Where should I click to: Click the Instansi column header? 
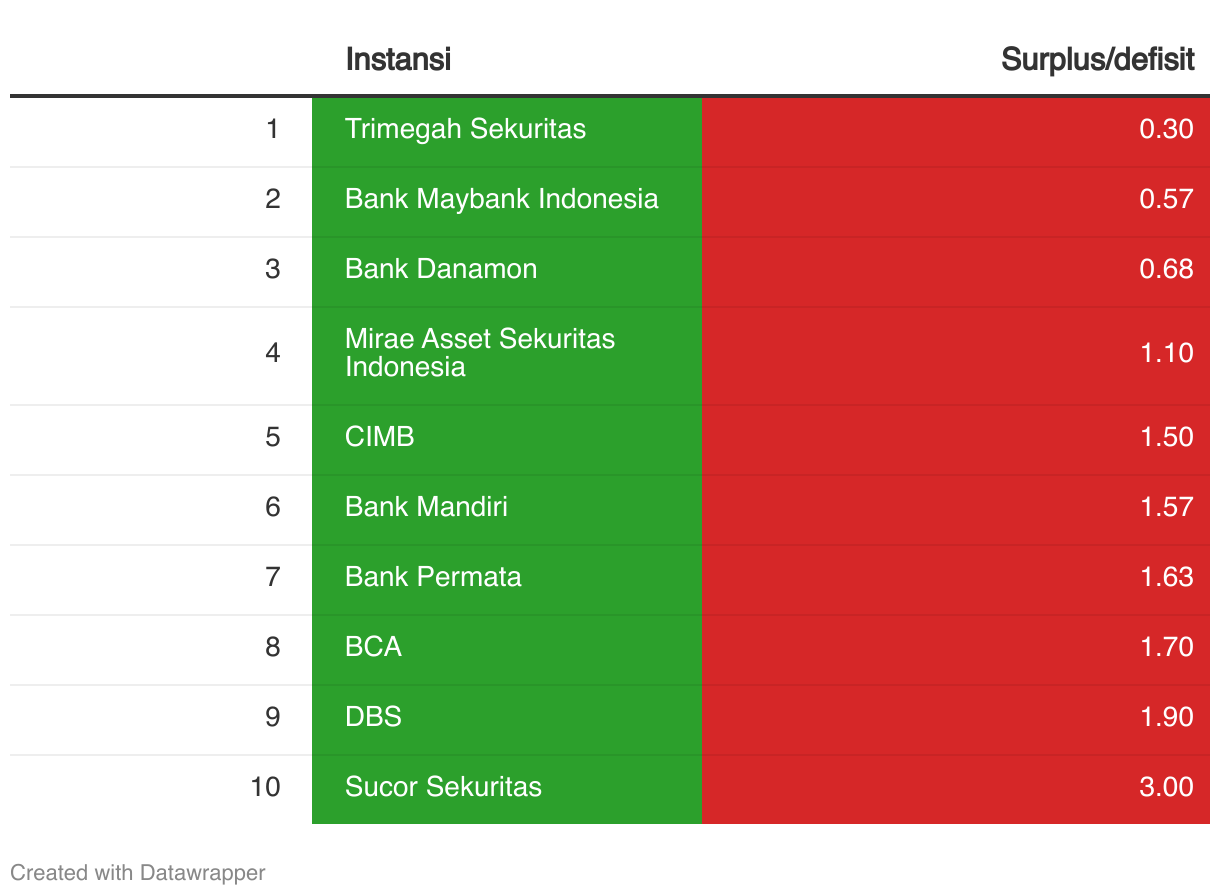398,59
